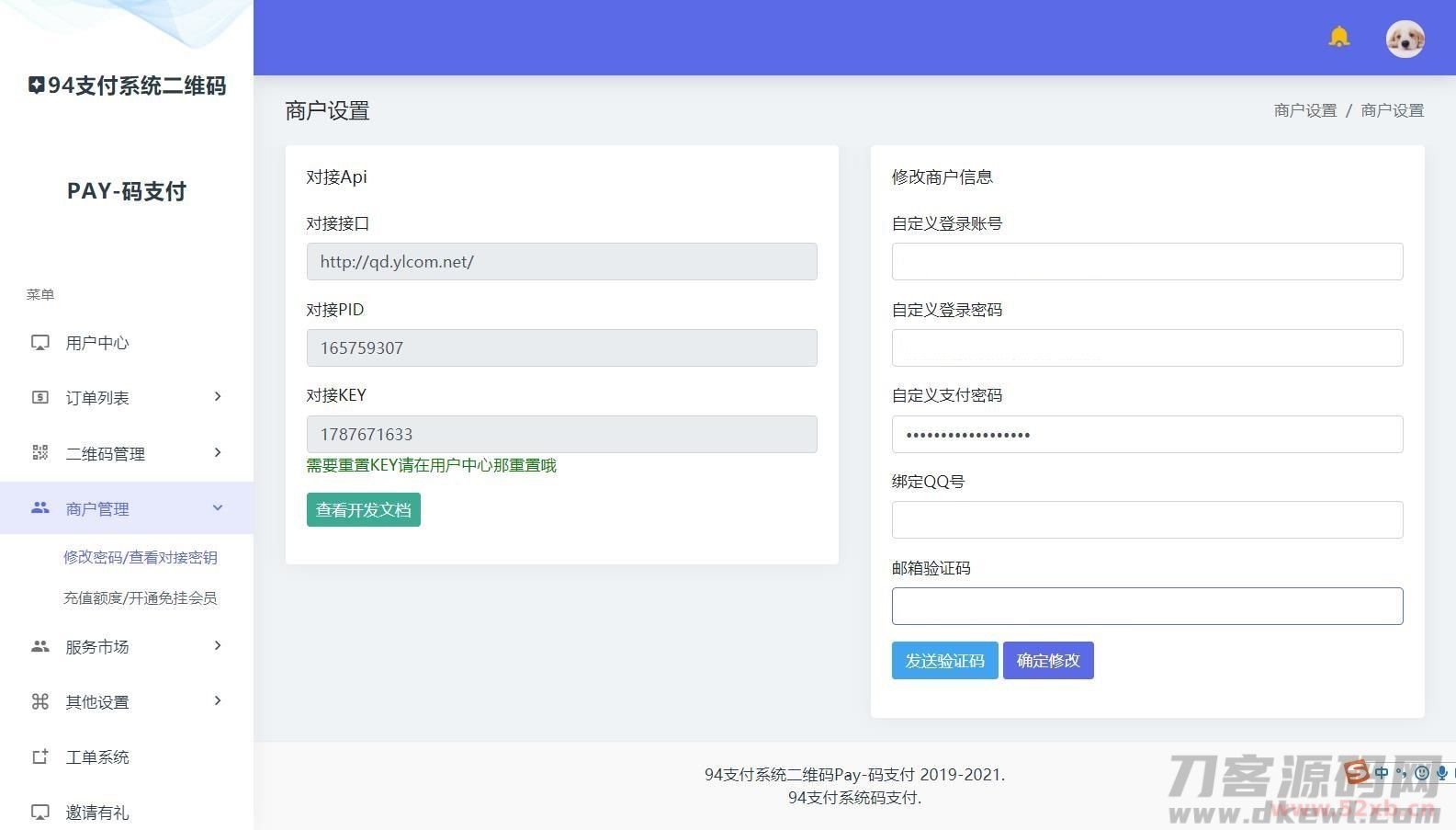Click the 二维码管理 QR code icon
Image resolution: width=1456 pixels, height=830 pixels.
tap(40, 452)
